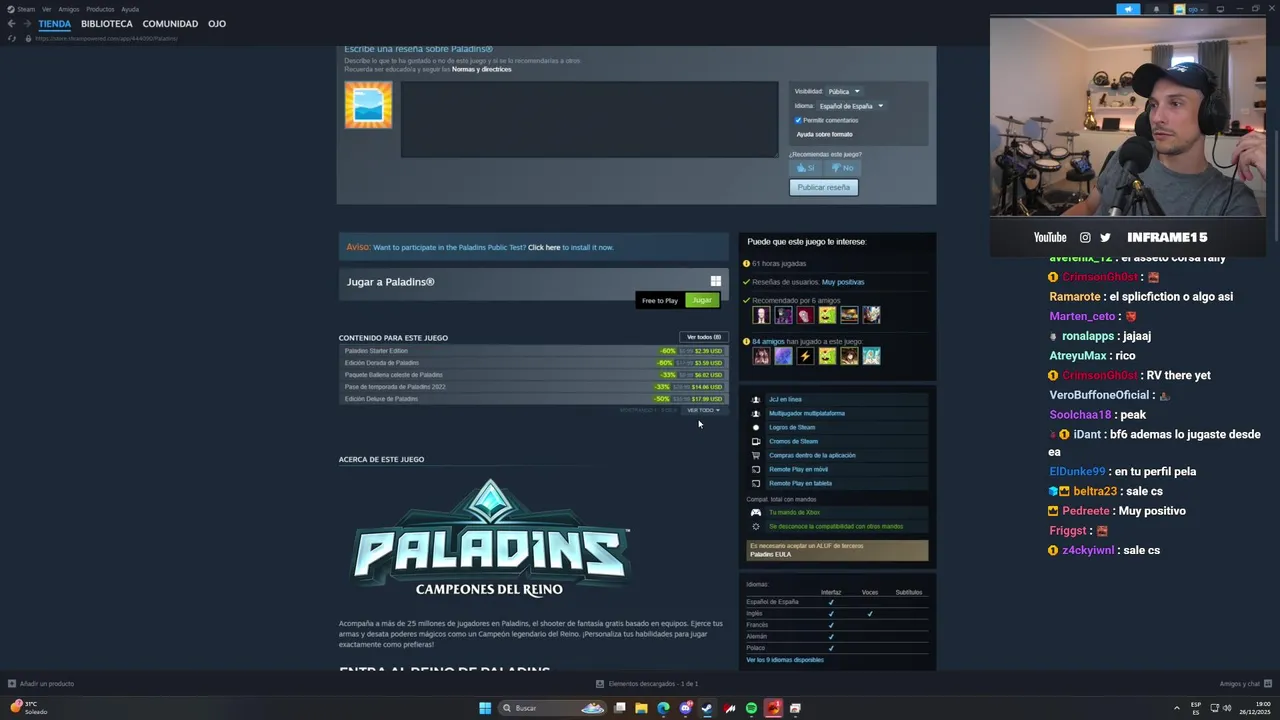Click the Publicar reseña button
The image size is (1280, 720).
click(x=824, y=187)
